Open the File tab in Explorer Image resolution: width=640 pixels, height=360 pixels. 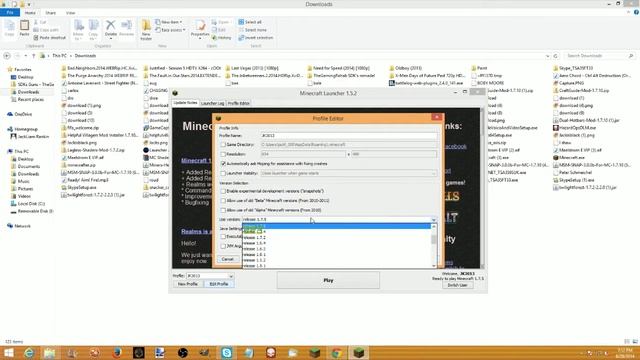[10, 13]
